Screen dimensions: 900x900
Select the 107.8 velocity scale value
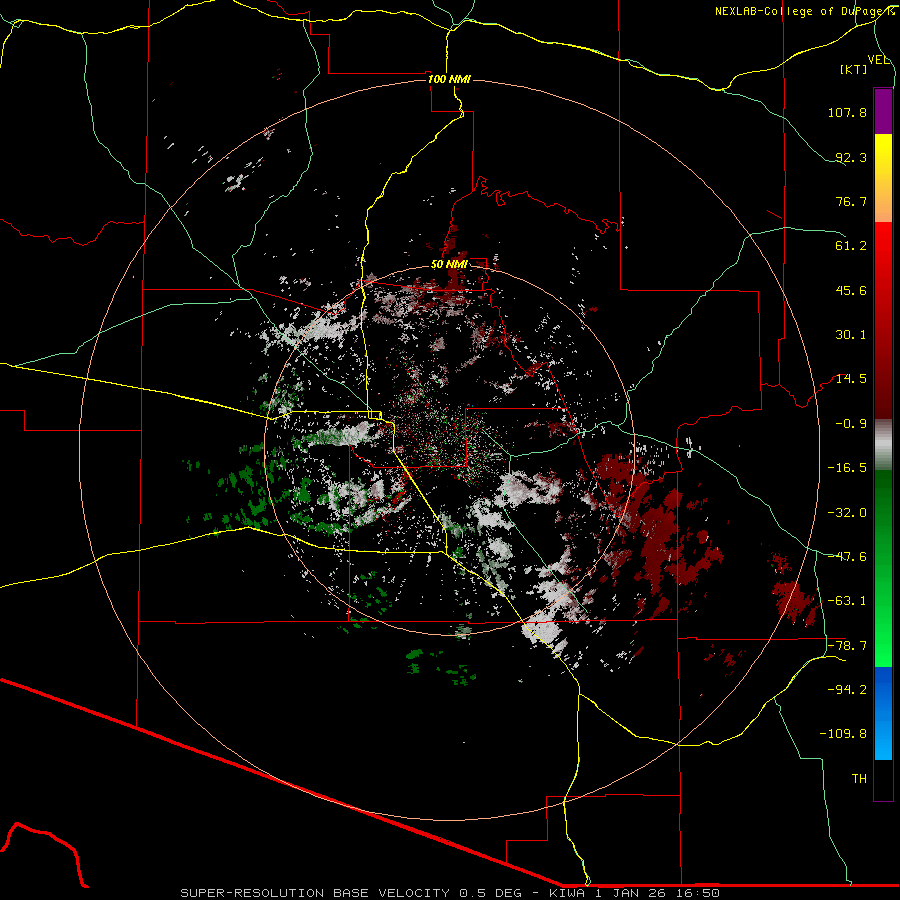click(847, 112)
